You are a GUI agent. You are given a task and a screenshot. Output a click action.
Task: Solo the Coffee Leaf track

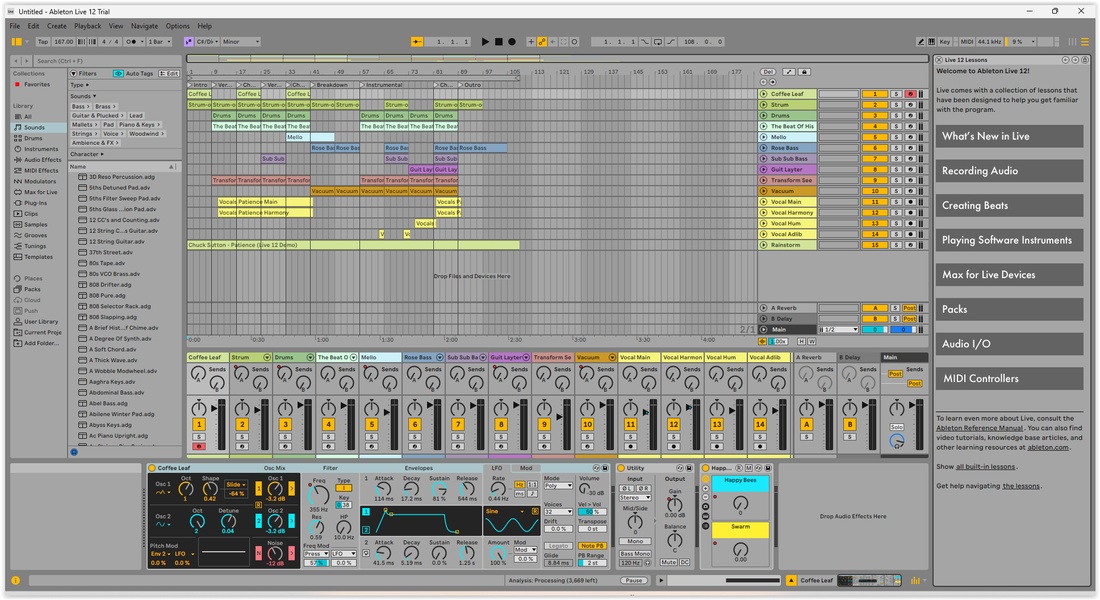pyautogui.click(x=896, y=94)
